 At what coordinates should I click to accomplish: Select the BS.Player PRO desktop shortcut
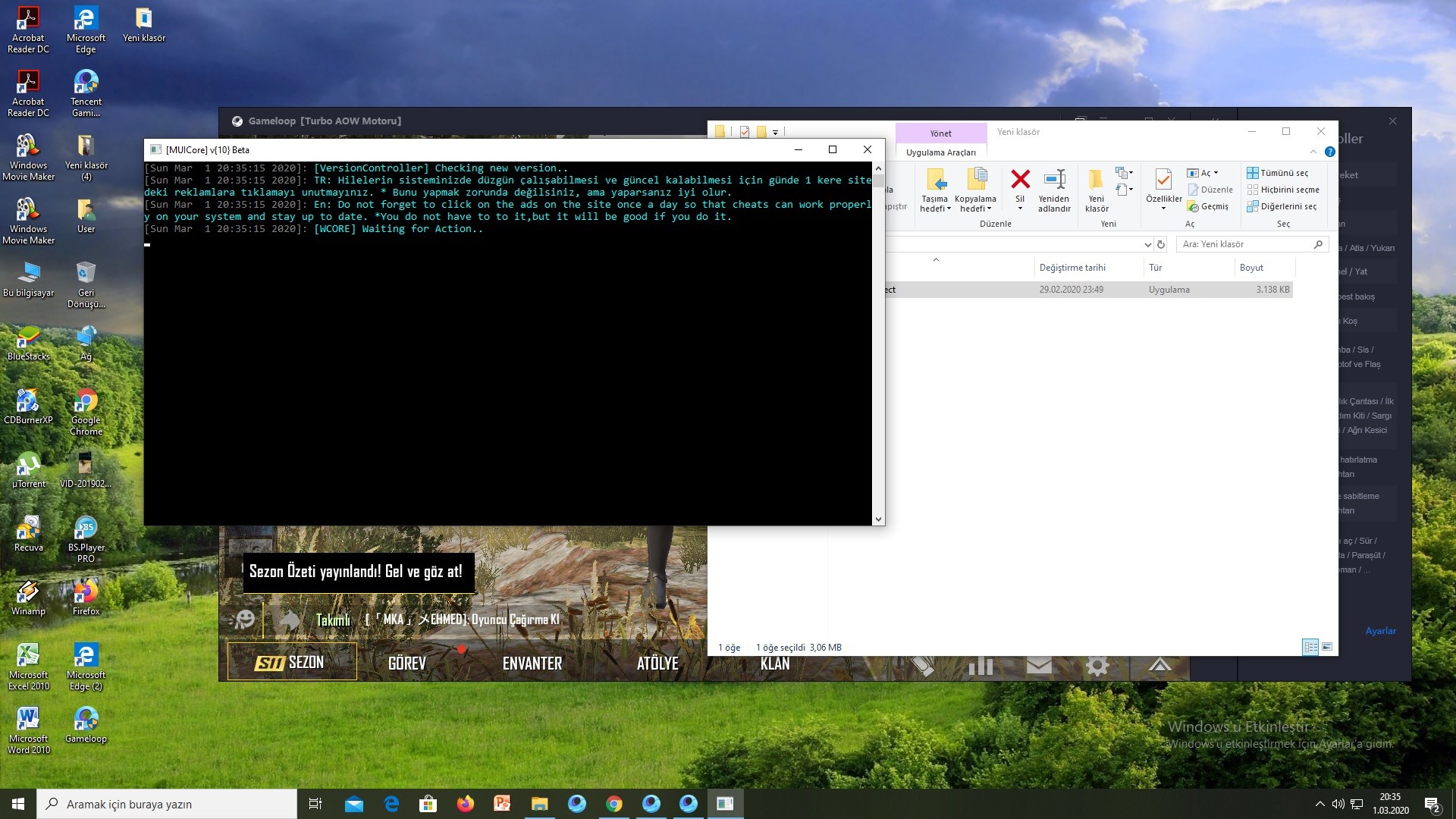click(x=86, y=539)
